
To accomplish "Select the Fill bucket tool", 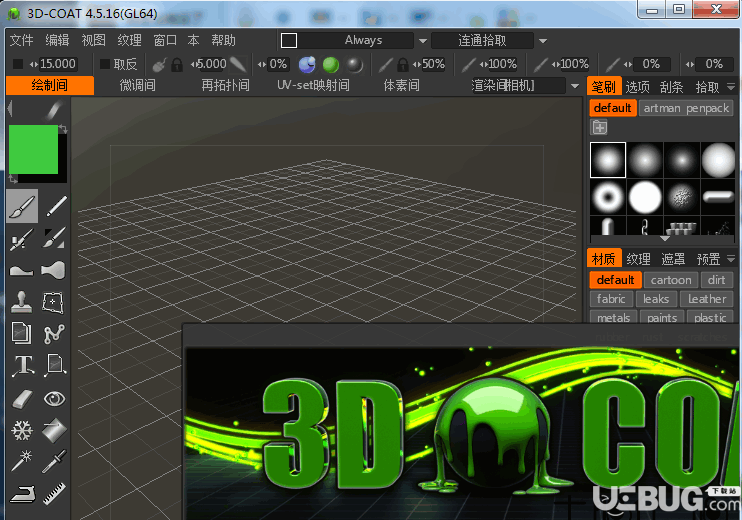I will click(x=54, y=431).
